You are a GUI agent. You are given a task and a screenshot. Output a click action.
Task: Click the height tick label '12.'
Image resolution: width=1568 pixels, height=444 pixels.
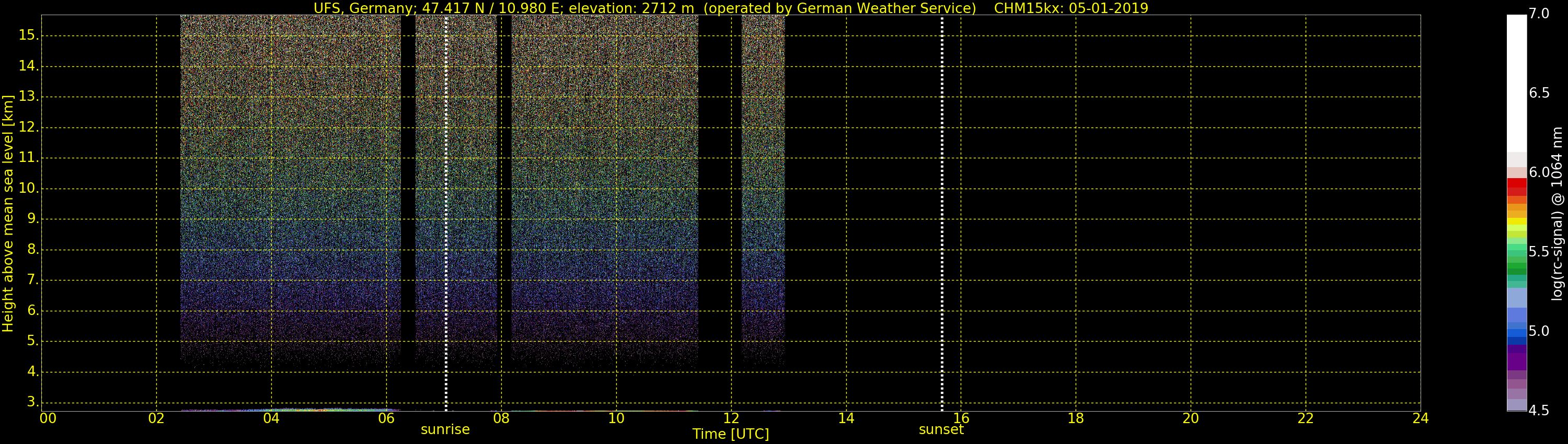tap(29, 127)
